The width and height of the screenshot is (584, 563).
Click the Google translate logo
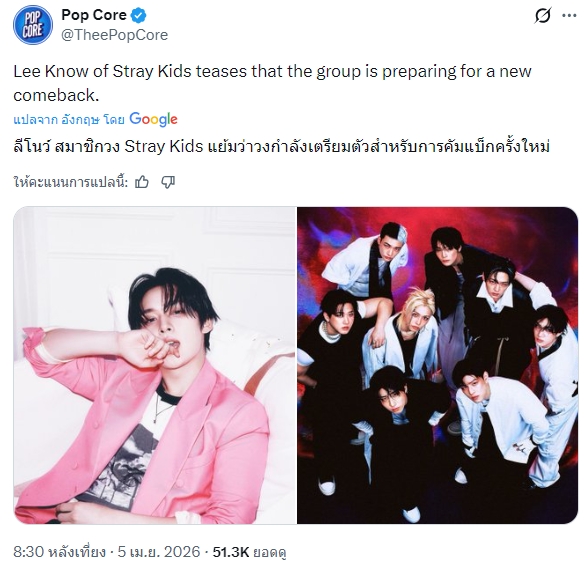point(153,120)
